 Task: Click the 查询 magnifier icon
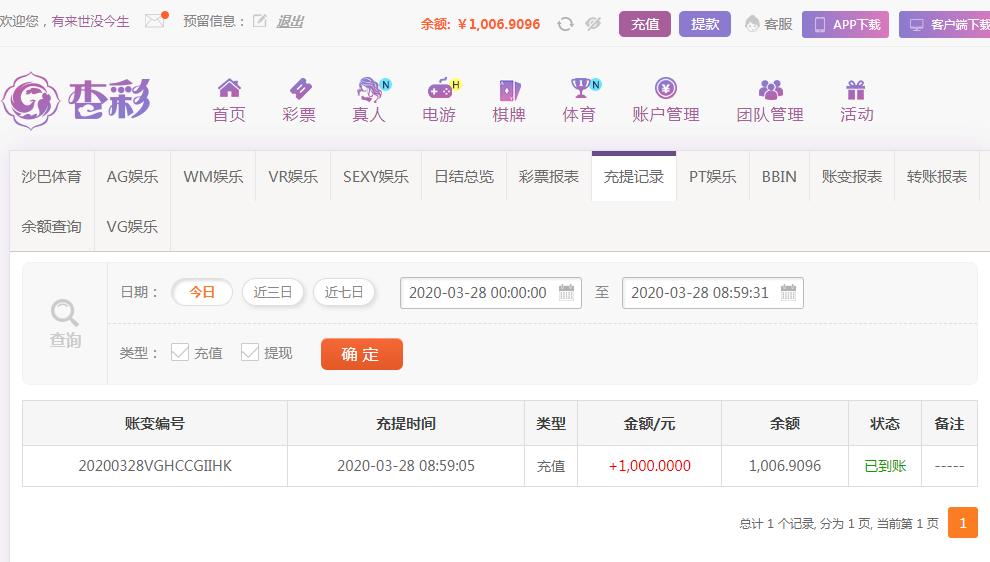[x=64, y=313]
